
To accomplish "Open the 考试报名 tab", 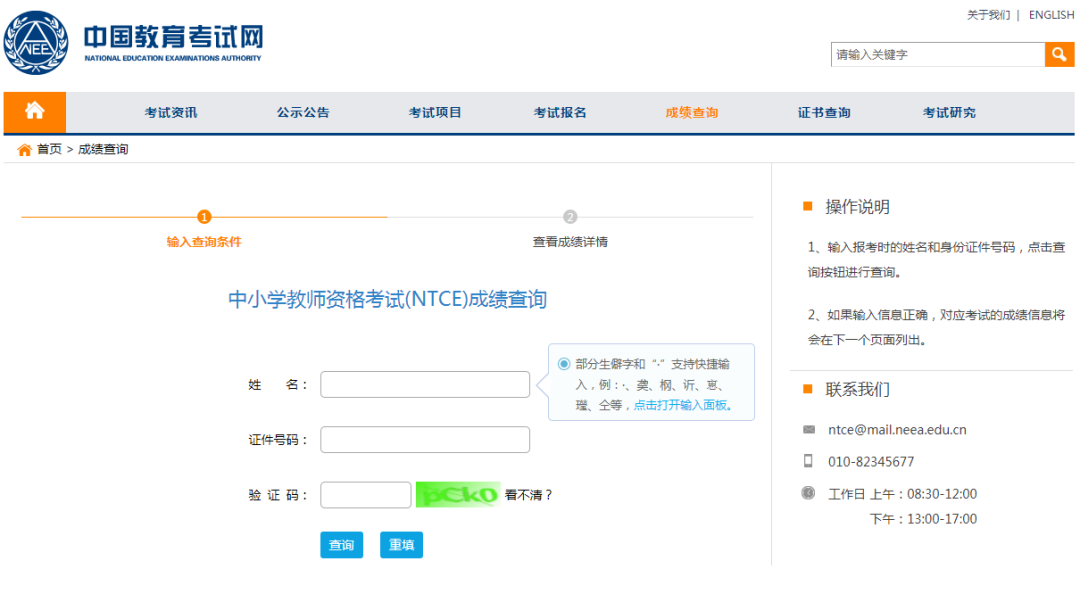I will (x=563, y=112).
